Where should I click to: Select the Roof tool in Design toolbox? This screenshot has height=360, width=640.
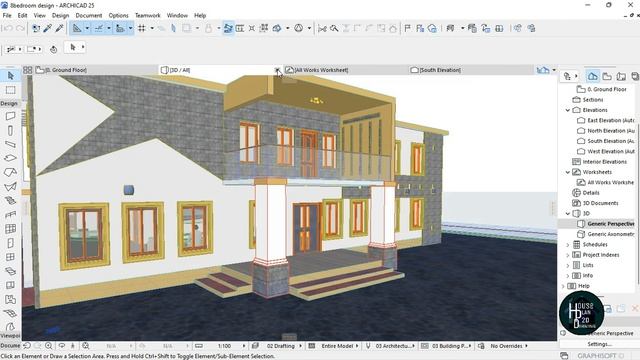click(x=11, y=172)
